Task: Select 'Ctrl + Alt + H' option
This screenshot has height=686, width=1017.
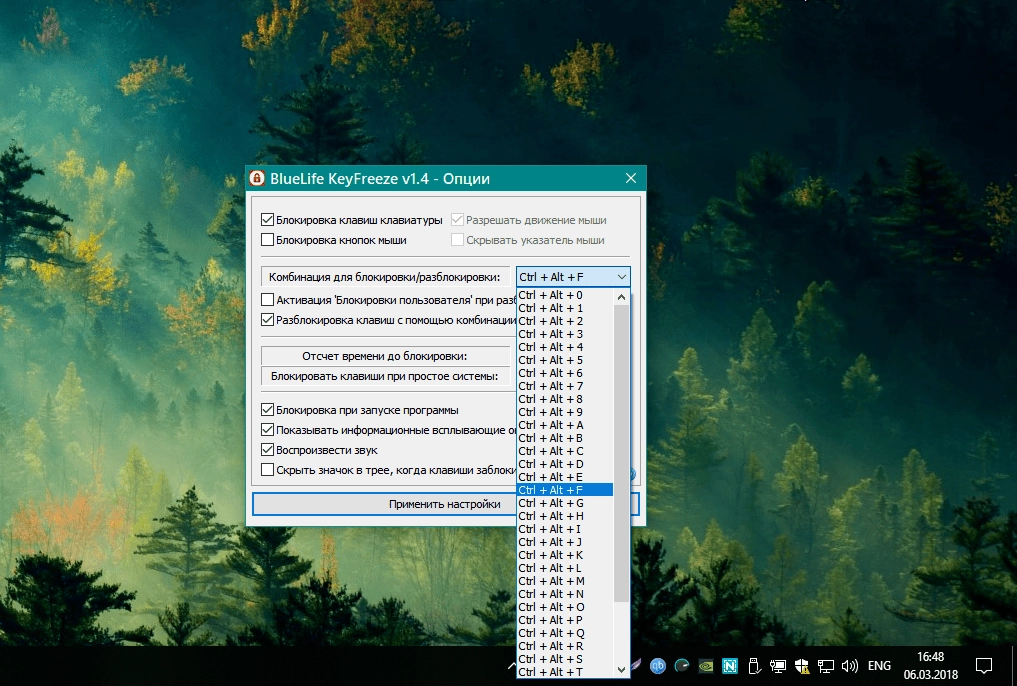Action: coord(565,515)
